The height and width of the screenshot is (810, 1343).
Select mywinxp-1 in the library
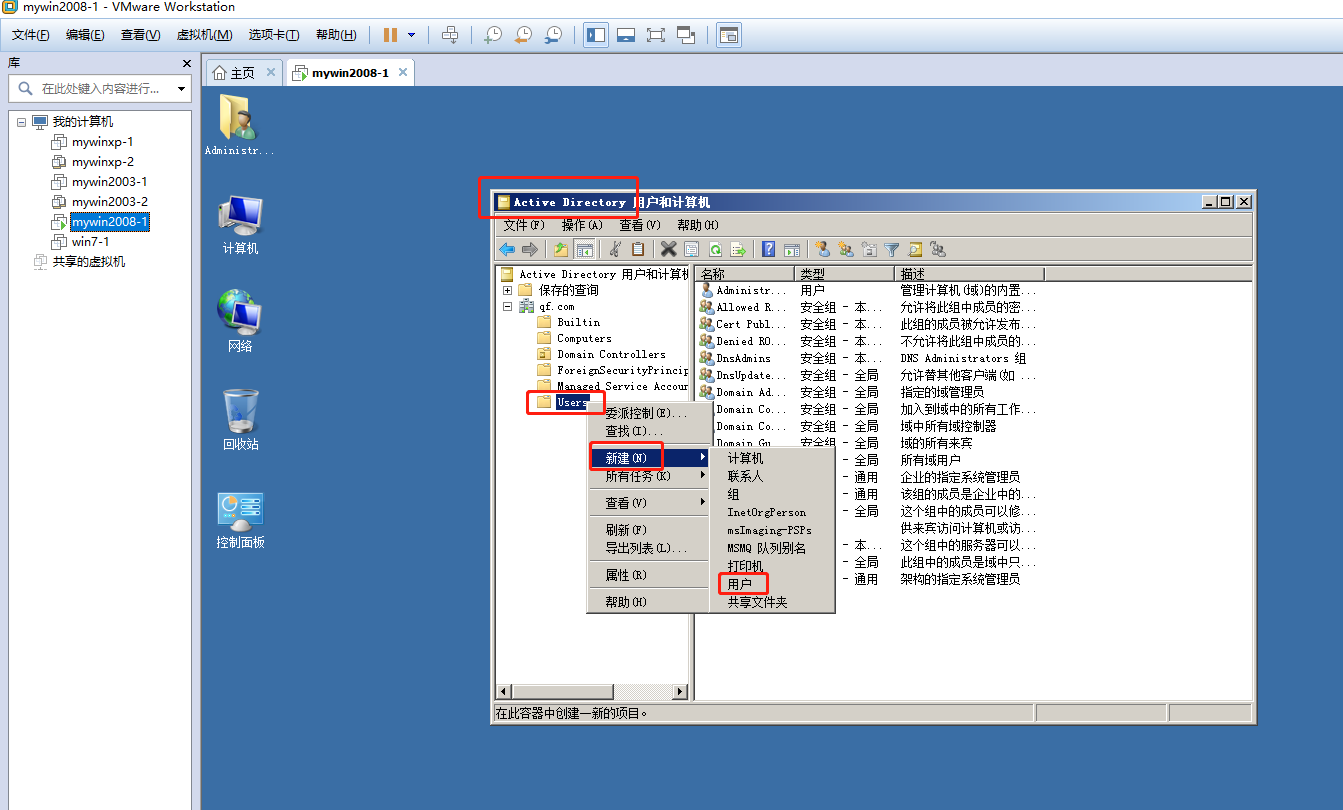[x=102, y=142]
